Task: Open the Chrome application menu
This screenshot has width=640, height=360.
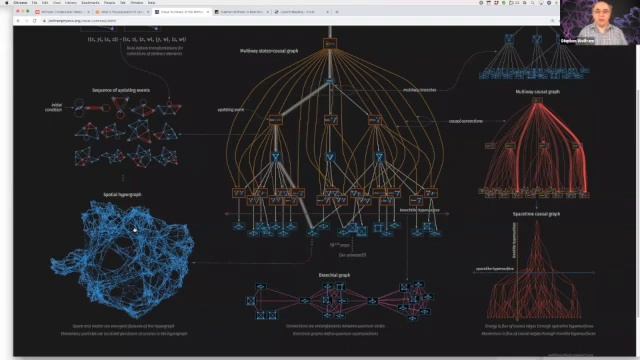Action: pos(20,2)
